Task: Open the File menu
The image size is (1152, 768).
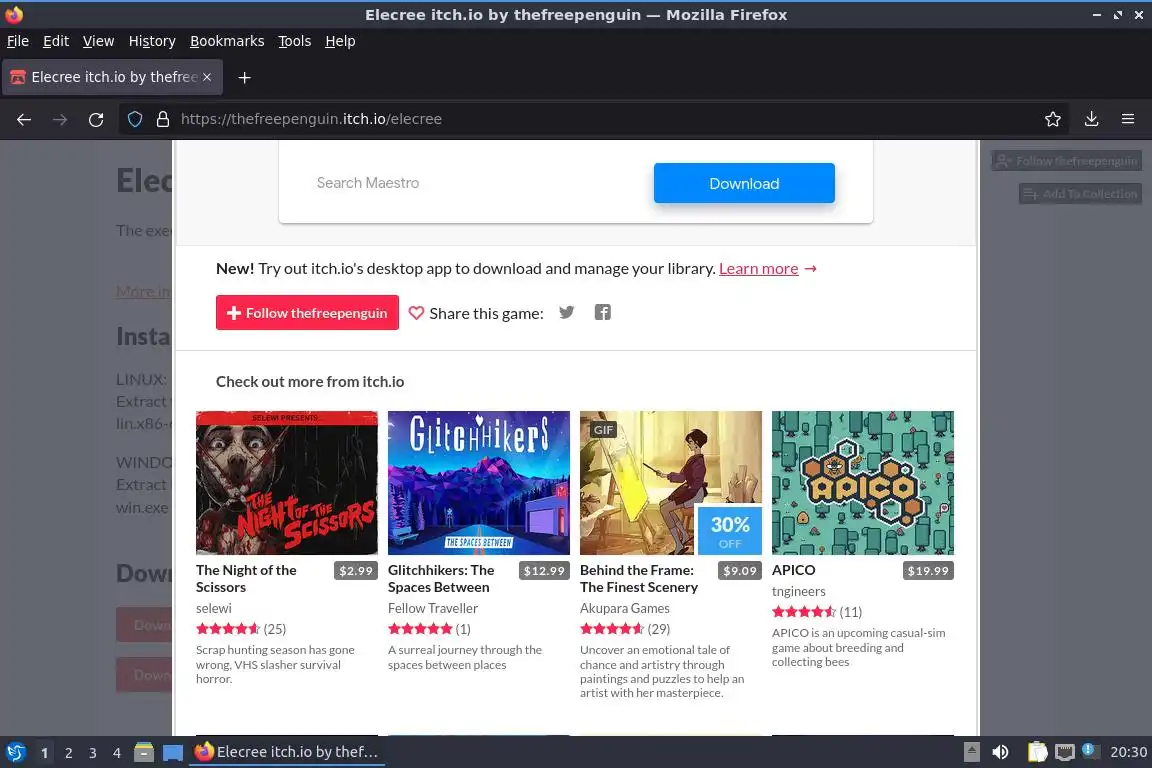Action: click(x=18, y=41)
